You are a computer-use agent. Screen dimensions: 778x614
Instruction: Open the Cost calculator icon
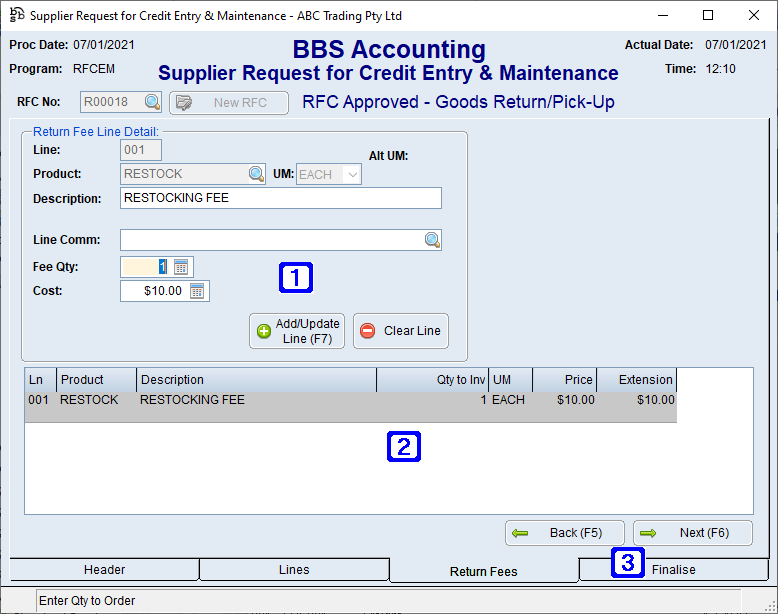tap(197, 291)
